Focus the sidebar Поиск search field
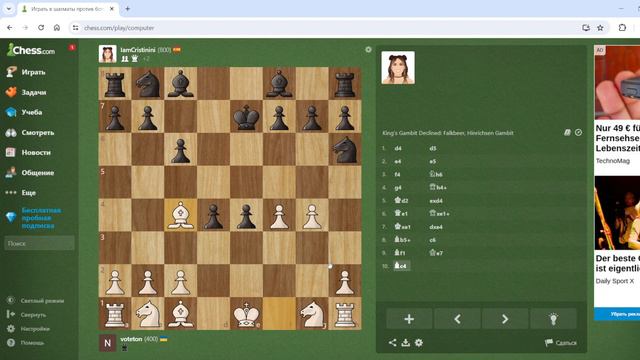This screenshot has width=640, height=360. [x=39, y=243]
